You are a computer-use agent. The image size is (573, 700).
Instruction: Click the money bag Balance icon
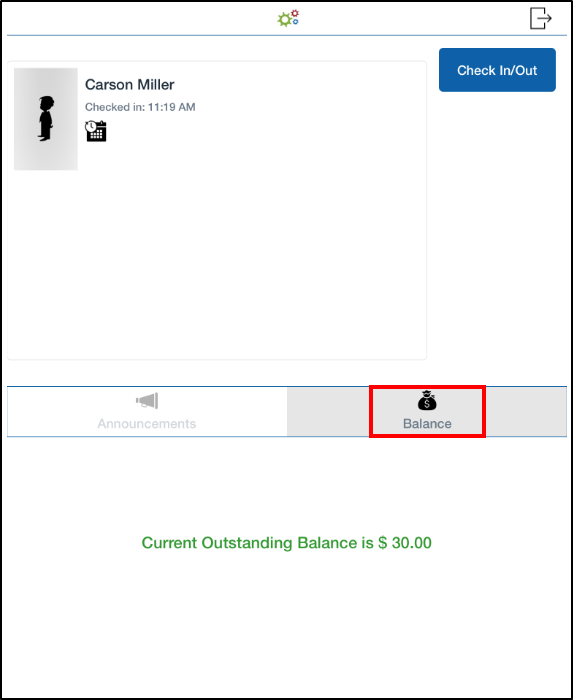(427, 400)
